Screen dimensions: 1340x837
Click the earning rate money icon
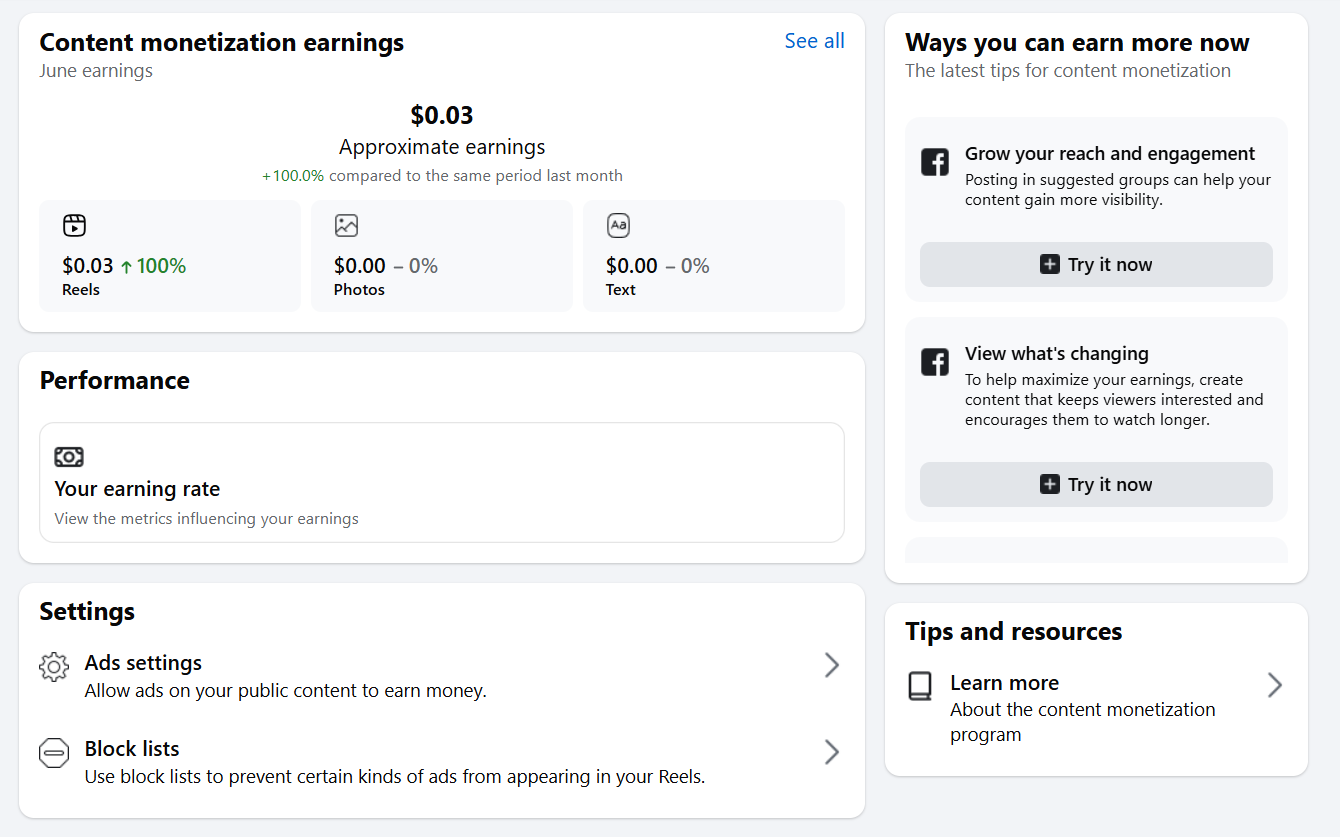(68, 457)
